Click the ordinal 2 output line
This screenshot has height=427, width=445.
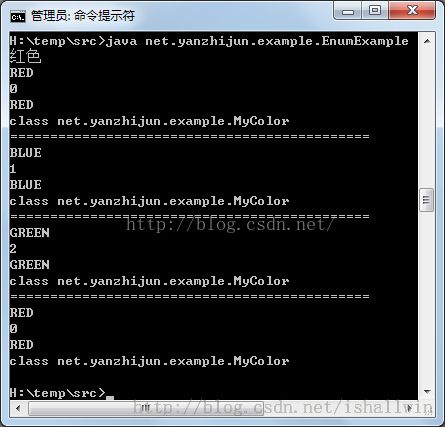coord(13,249)
